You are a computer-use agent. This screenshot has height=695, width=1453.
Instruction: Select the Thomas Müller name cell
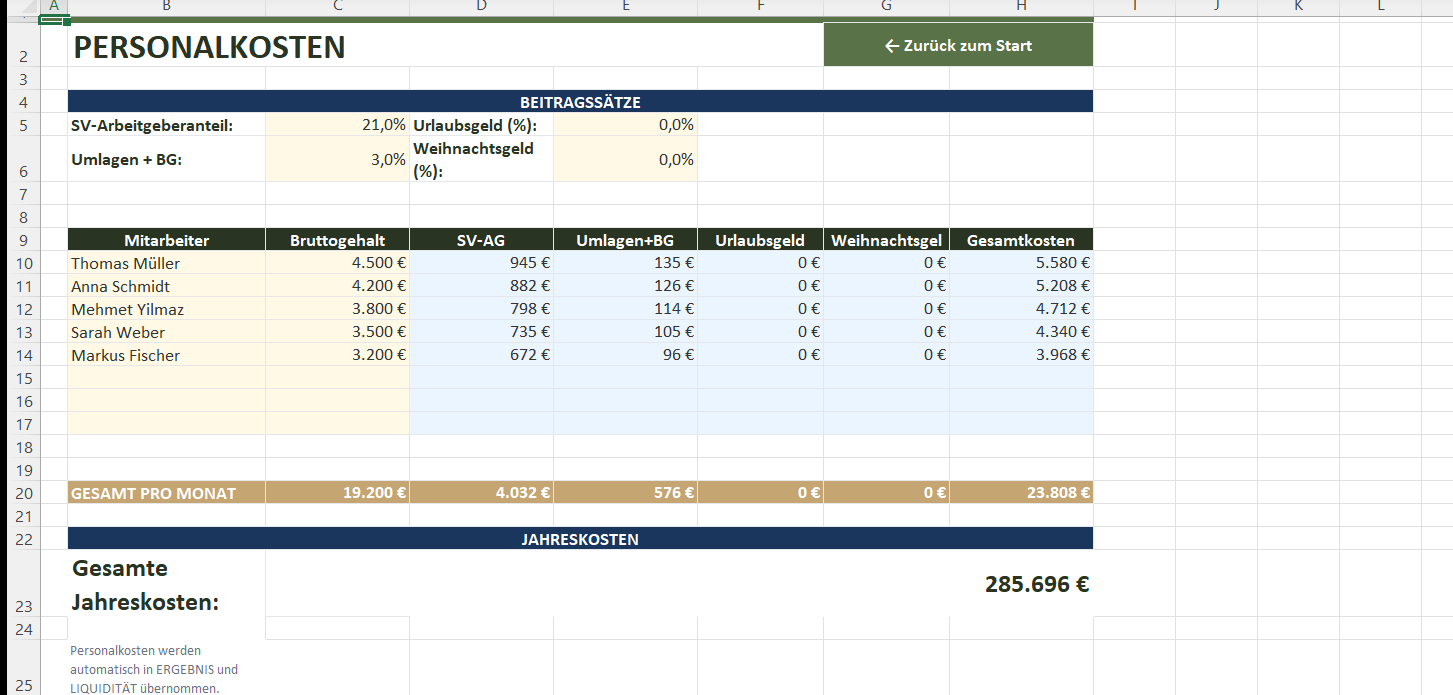point(166,263)
